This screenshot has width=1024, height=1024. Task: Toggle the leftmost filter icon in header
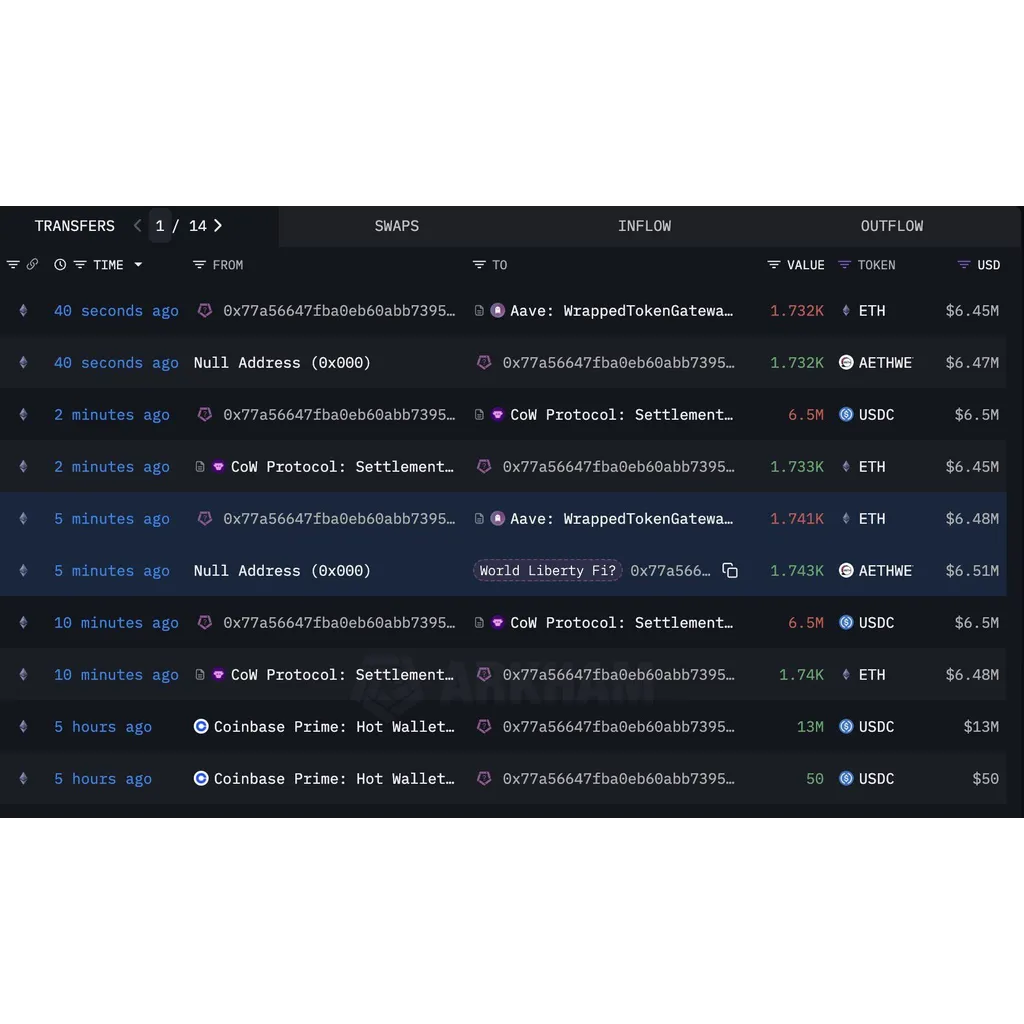point(13,264)
